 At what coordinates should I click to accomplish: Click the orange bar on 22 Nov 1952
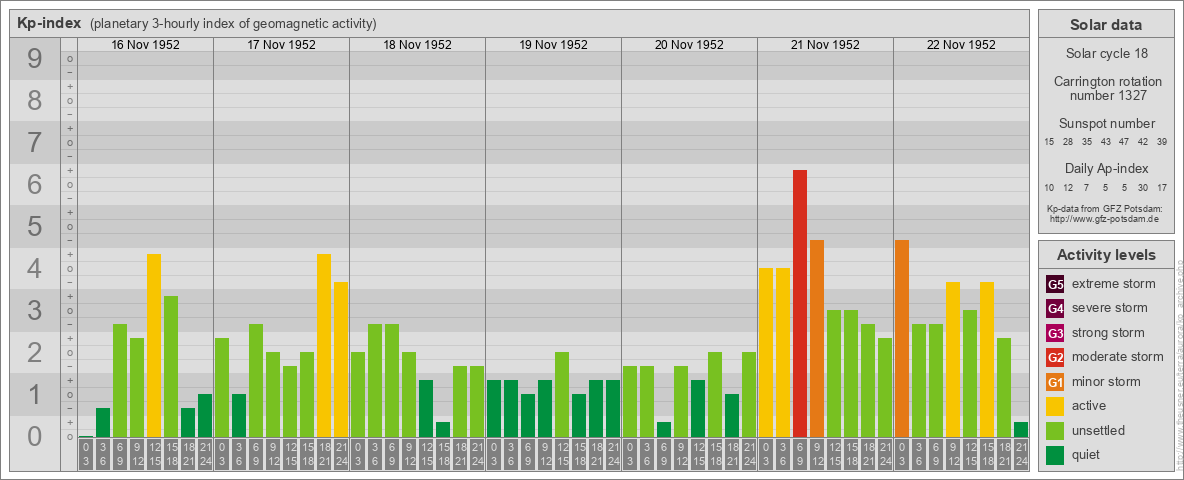click(x=902, y=339)
